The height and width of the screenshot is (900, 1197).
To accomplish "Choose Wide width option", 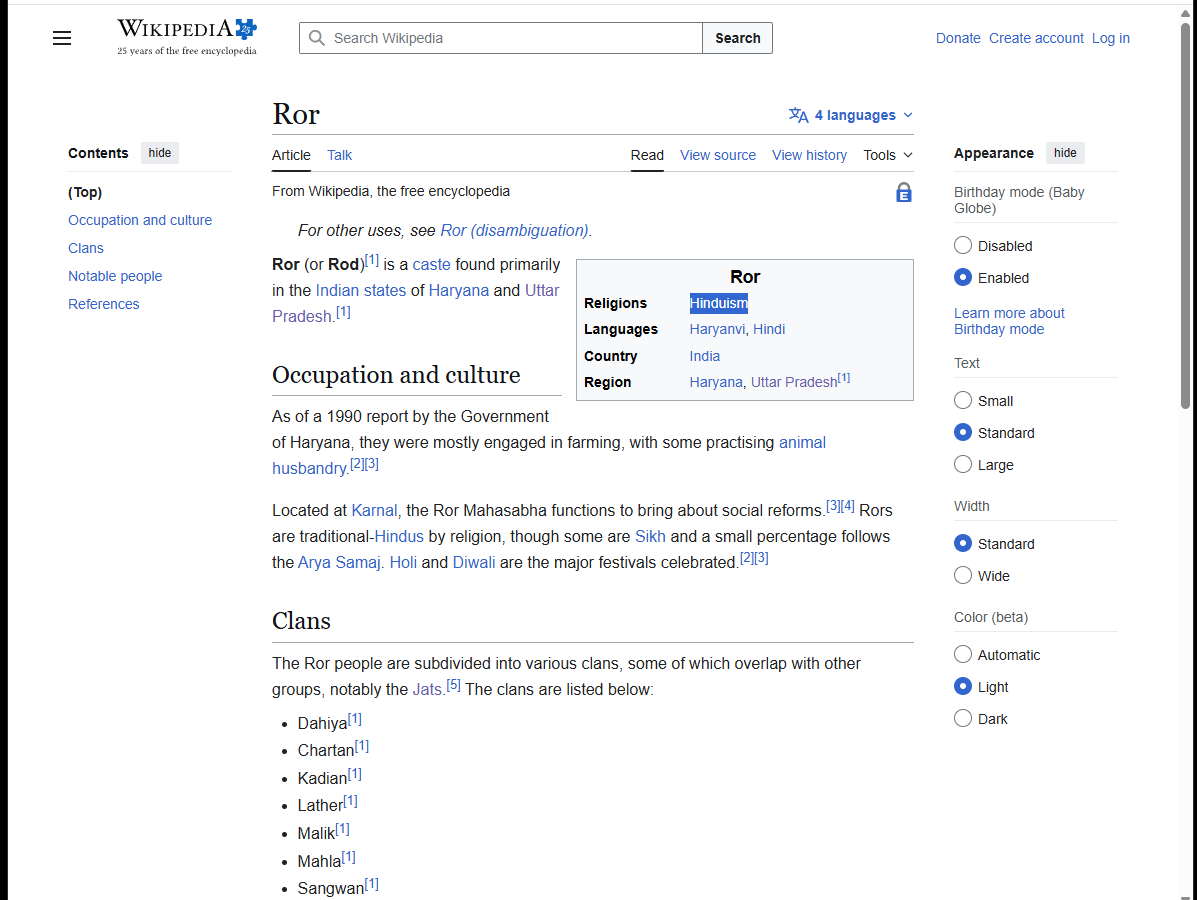I will coord(963,576).
